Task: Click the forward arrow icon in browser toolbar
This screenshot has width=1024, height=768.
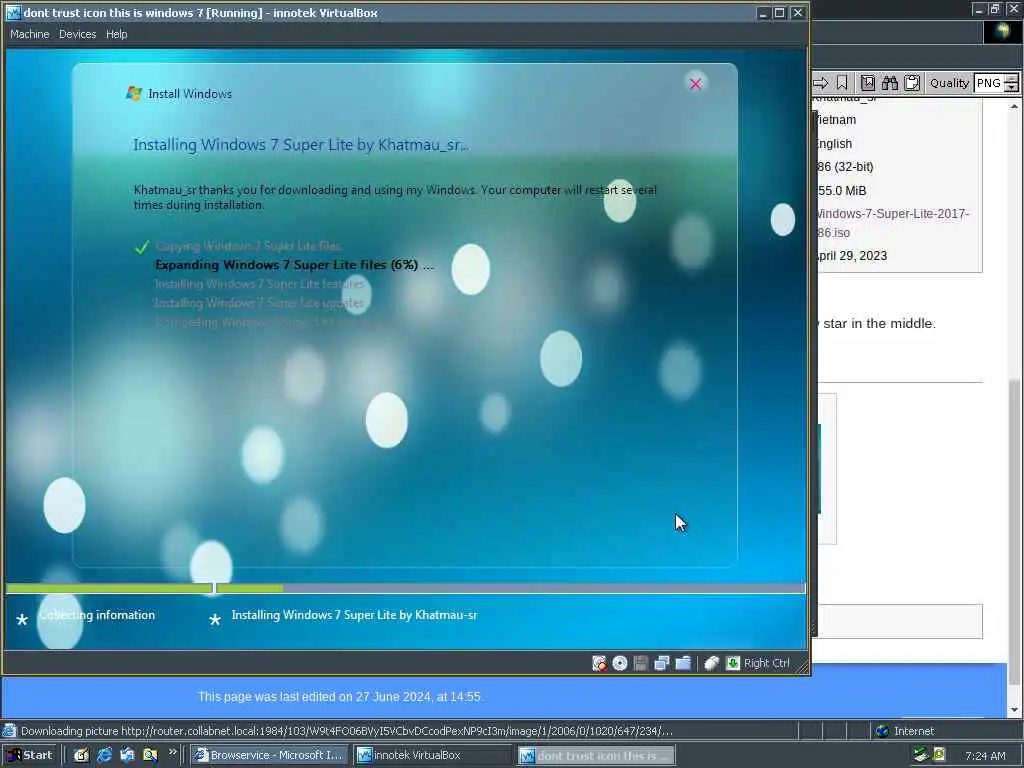Action: point(820,83)
